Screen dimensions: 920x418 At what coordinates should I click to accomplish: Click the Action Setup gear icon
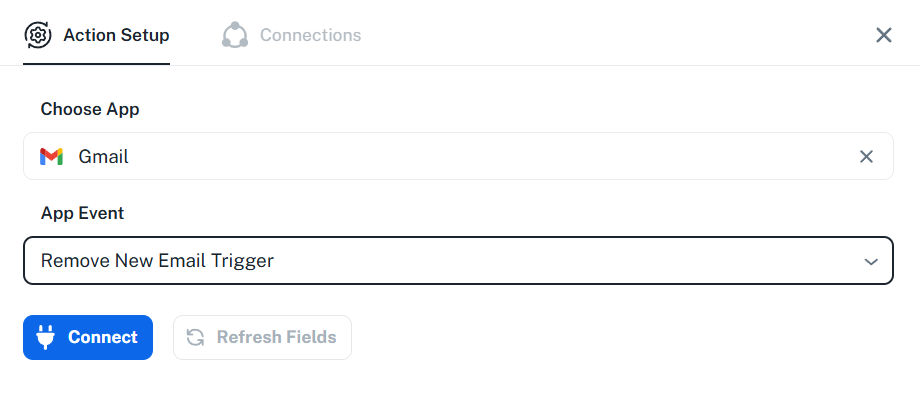tap(38, 35)
